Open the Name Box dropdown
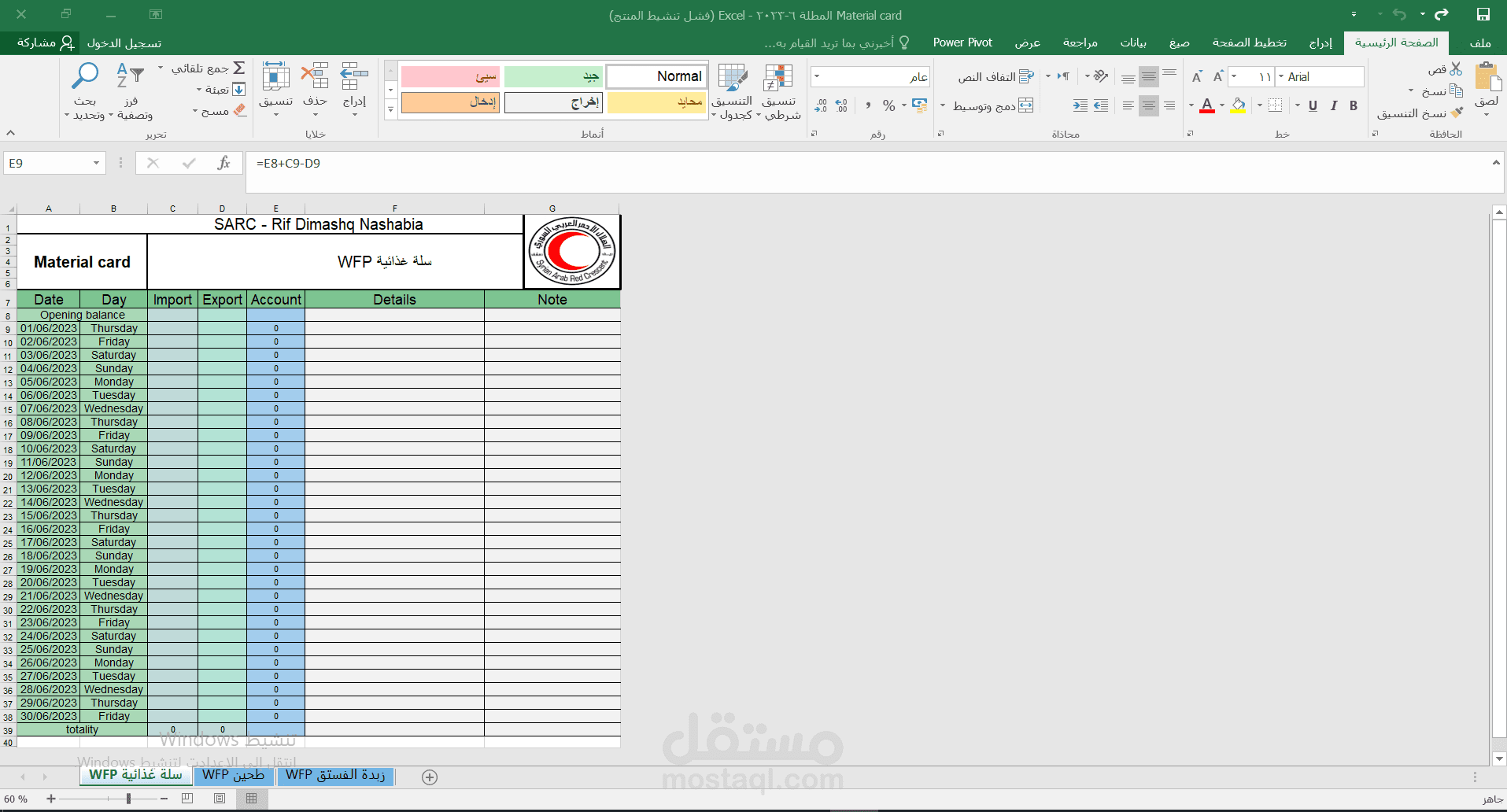The height and width of the screenshot is (812, 1507). tap(96, 163)
